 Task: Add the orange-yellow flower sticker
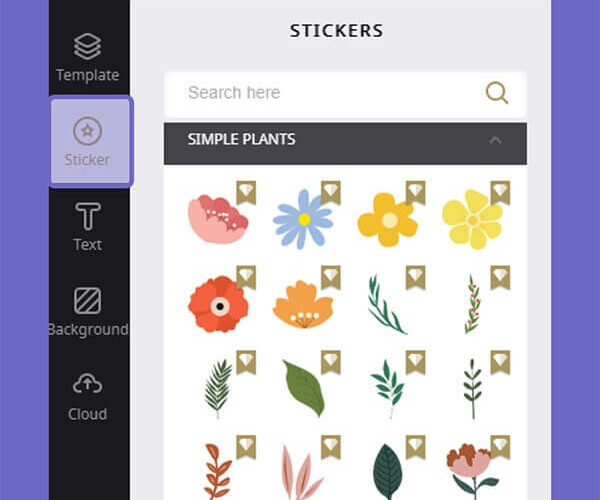[x=387, y=220]
